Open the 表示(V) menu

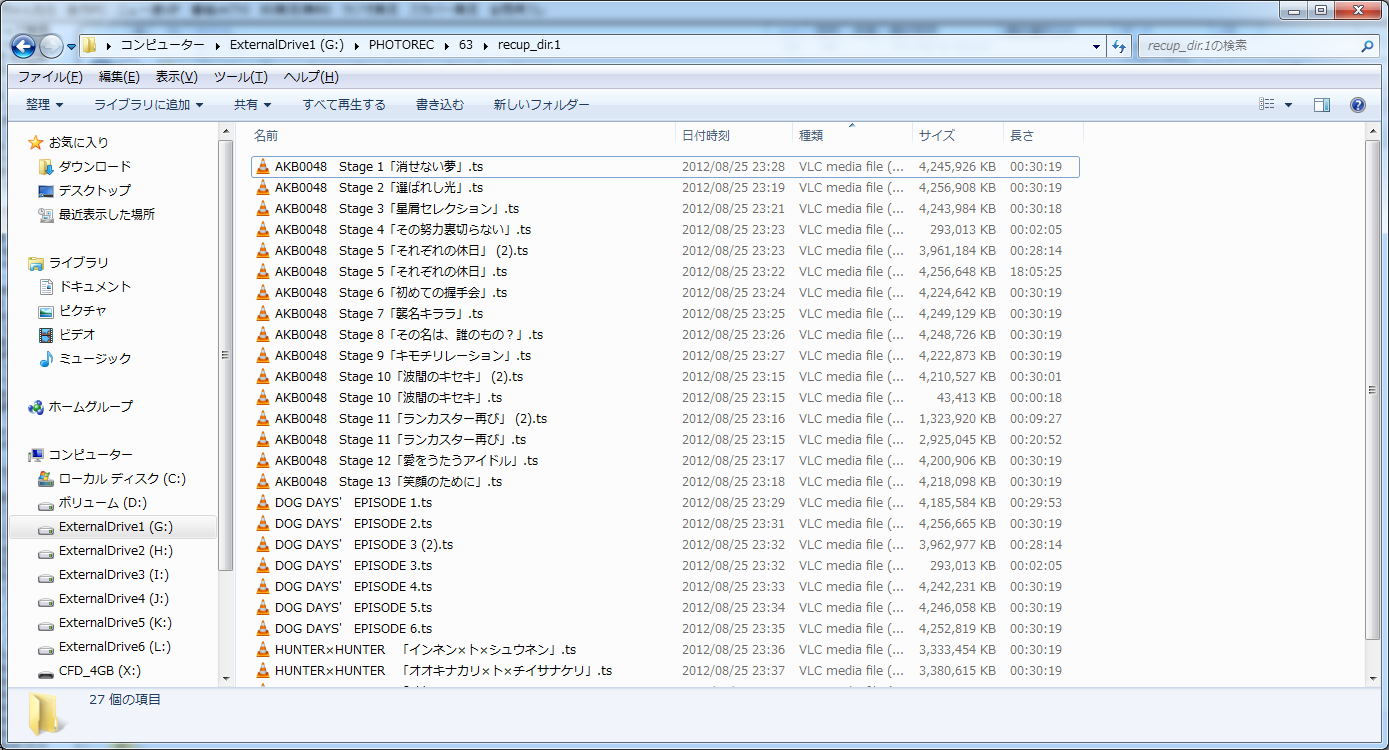click(176, 77)
